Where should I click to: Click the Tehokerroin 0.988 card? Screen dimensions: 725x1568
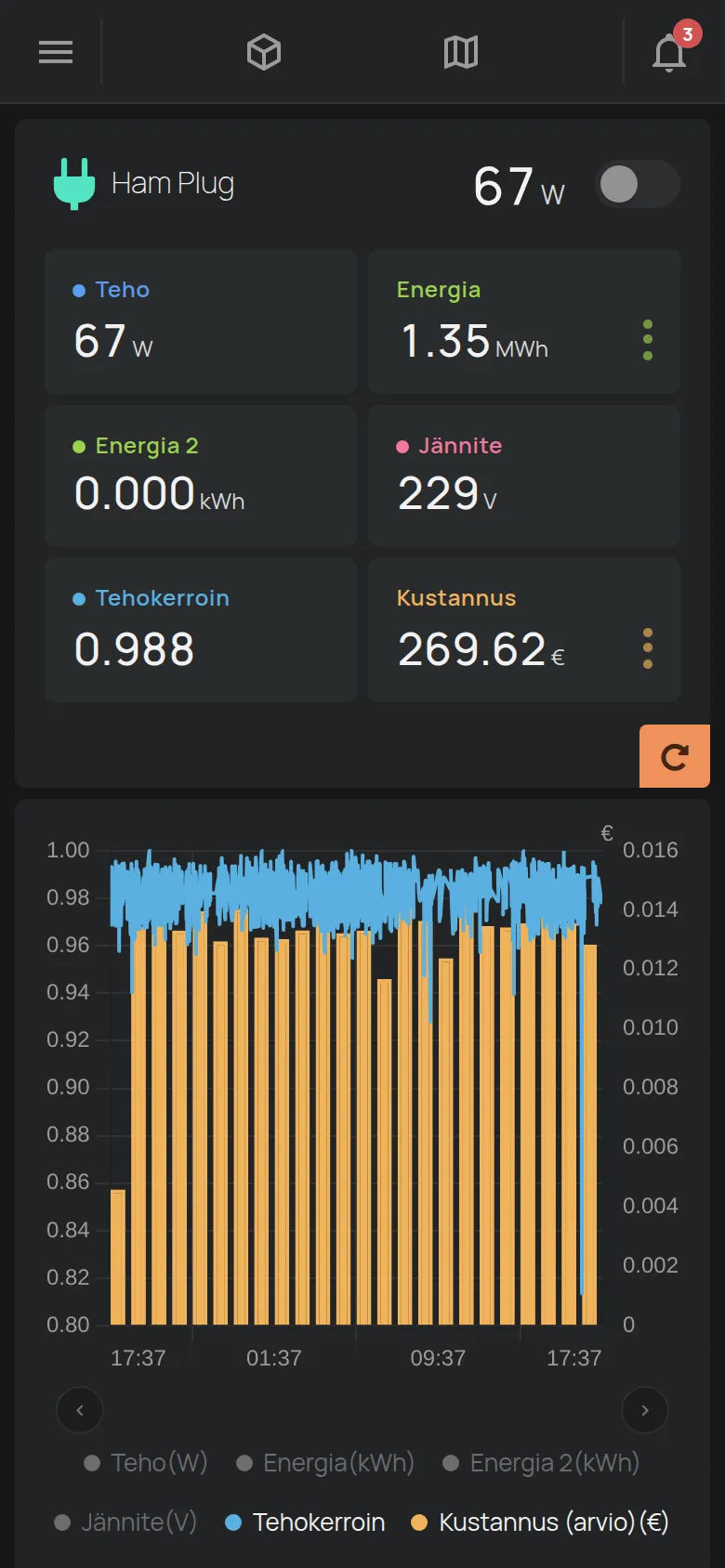pyautogui.click(x=201, y=630)
